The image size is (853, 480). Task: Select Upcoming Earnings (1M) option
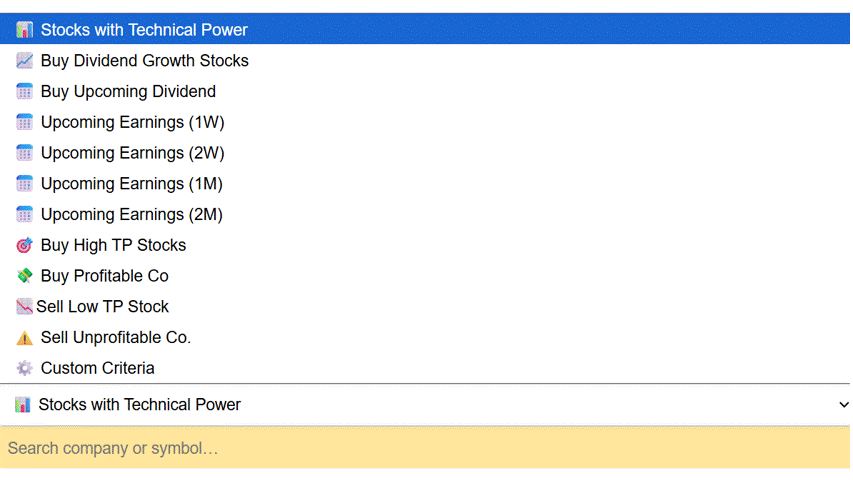click(132, 184)
